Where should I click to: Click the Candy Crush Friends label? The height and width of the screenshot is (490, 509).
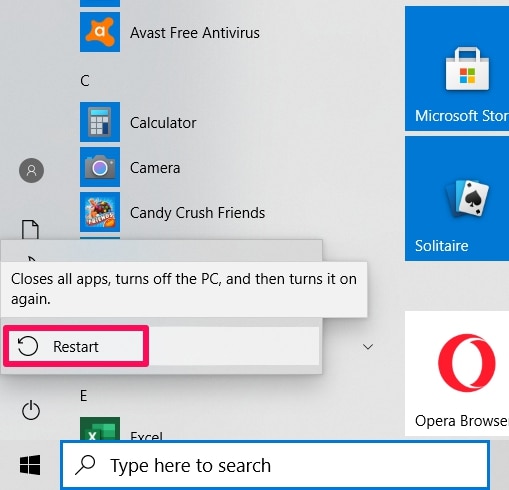[x=197, y=213]
